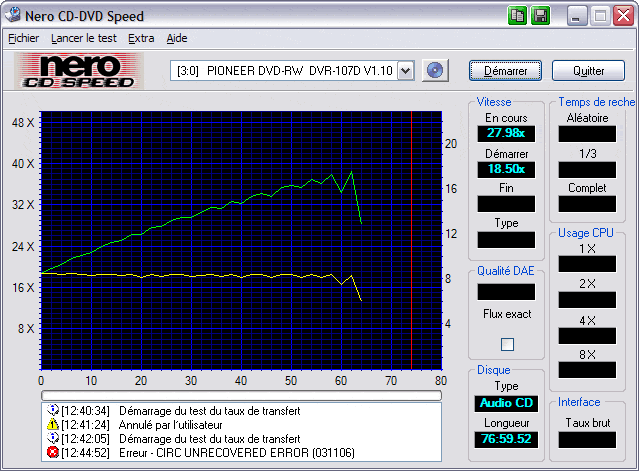Click the CPU usage 2X field
639x471 pixels.
[x=587, y=300]
